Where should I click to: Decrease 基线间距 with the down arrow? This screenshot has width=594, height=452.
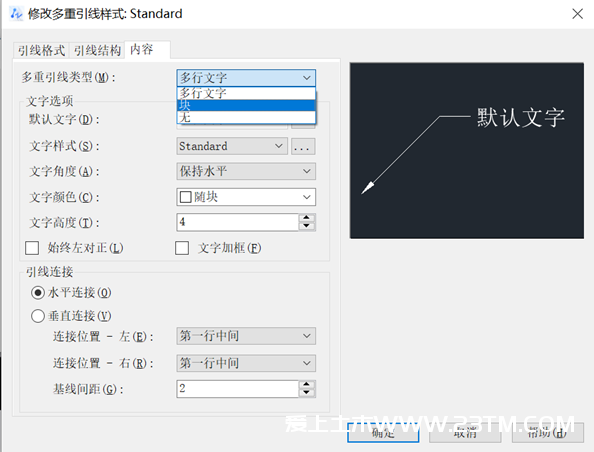pos(307,393)
